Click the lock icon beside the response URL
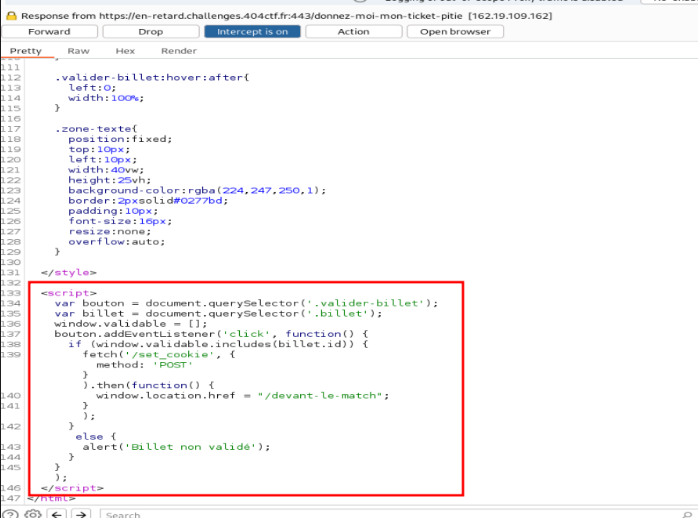 (11, 16)
